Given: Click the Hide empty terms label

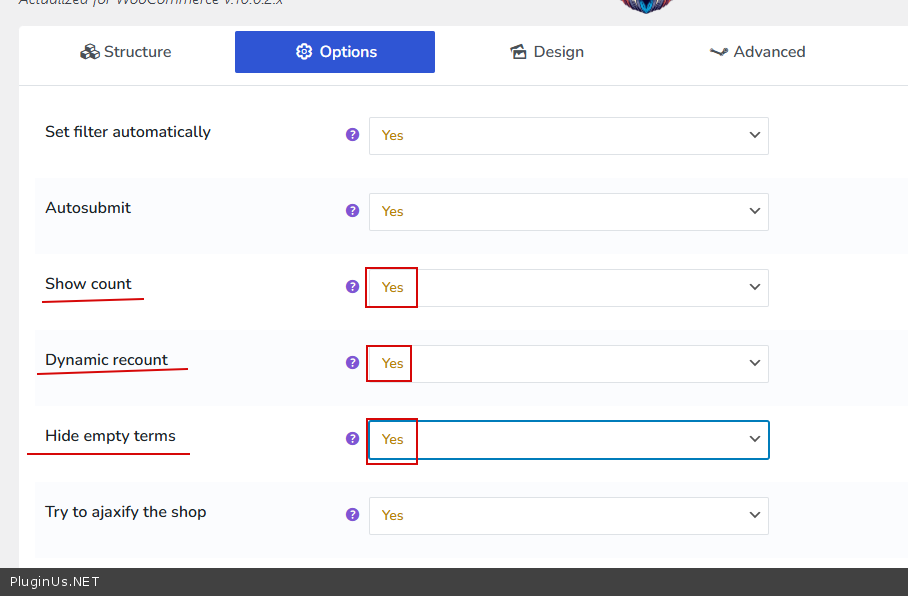Looking at the screenshot, I should (110, 436).
